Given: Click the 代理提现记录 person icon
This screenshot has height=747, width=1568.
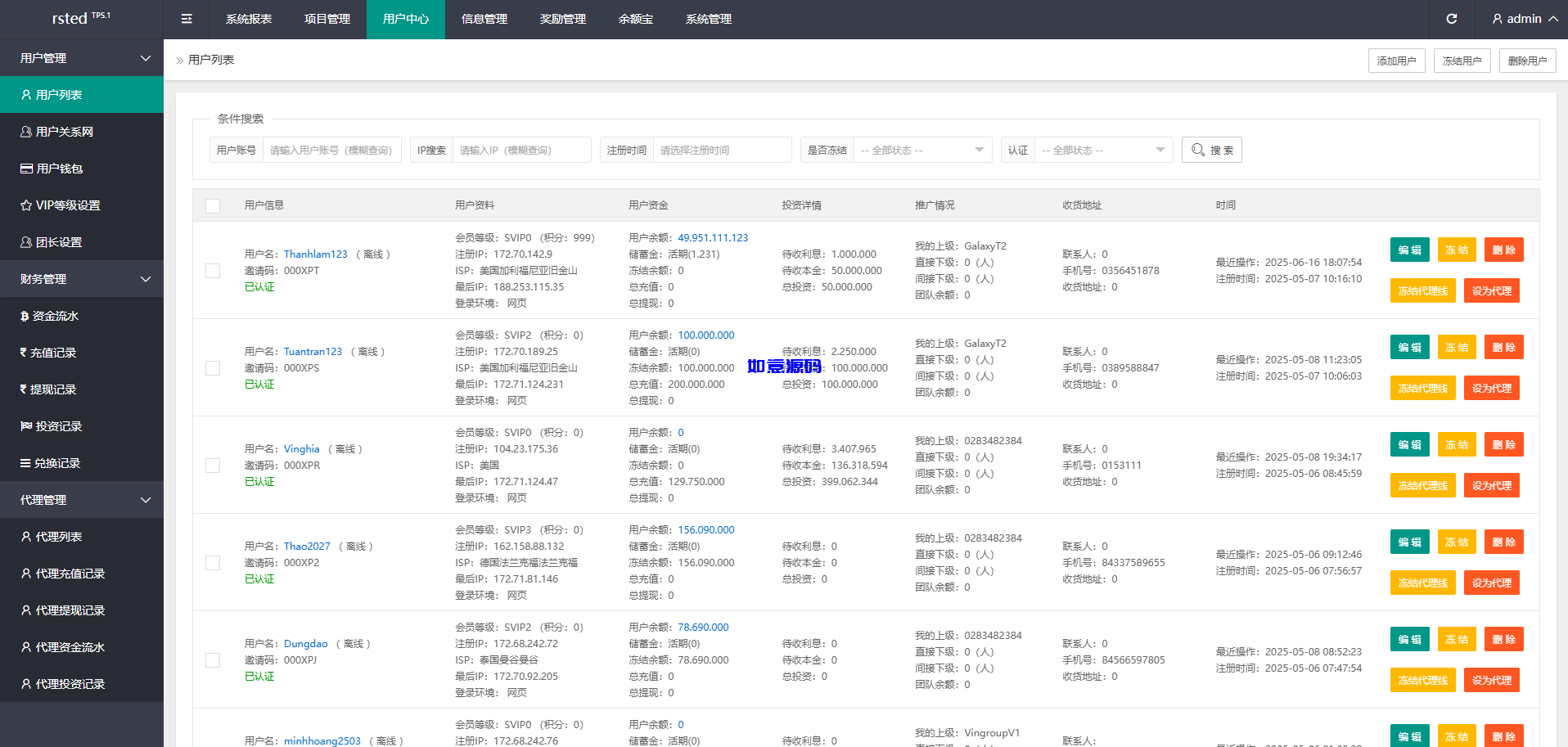Looking at the screenshot, I should pos(26,610).
